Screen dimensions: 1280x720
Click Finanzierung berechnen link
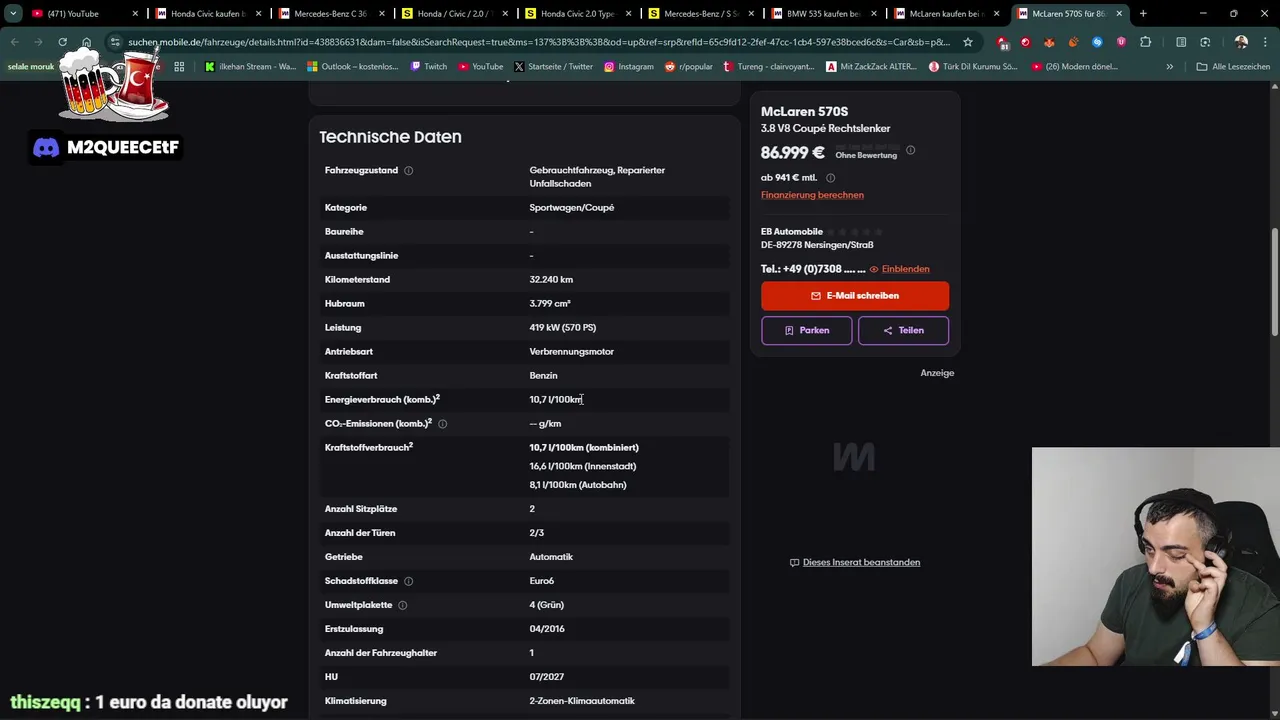tap(812, 195)
